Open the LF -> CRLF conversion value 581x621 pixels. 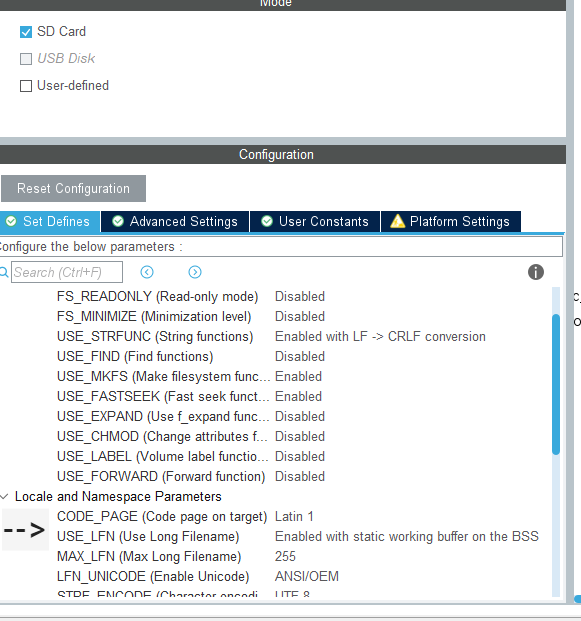pyautogui.click(x=380, y=337)
